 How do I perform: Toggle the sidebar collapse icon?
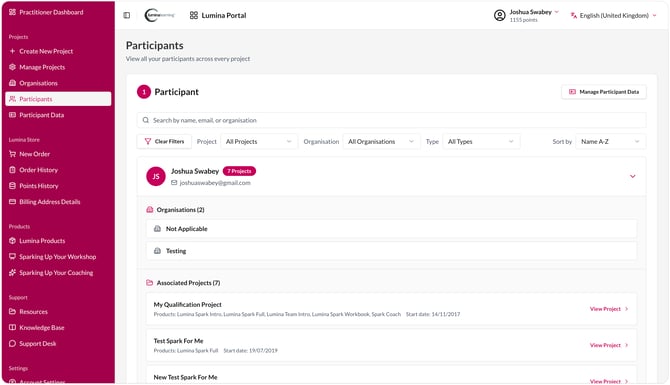click(x=126, y=15)
